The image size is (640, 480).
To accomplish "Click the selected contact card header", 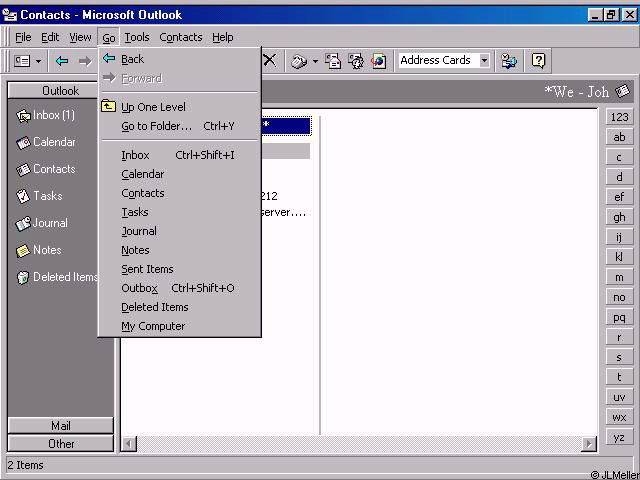I will pos(286,126).
